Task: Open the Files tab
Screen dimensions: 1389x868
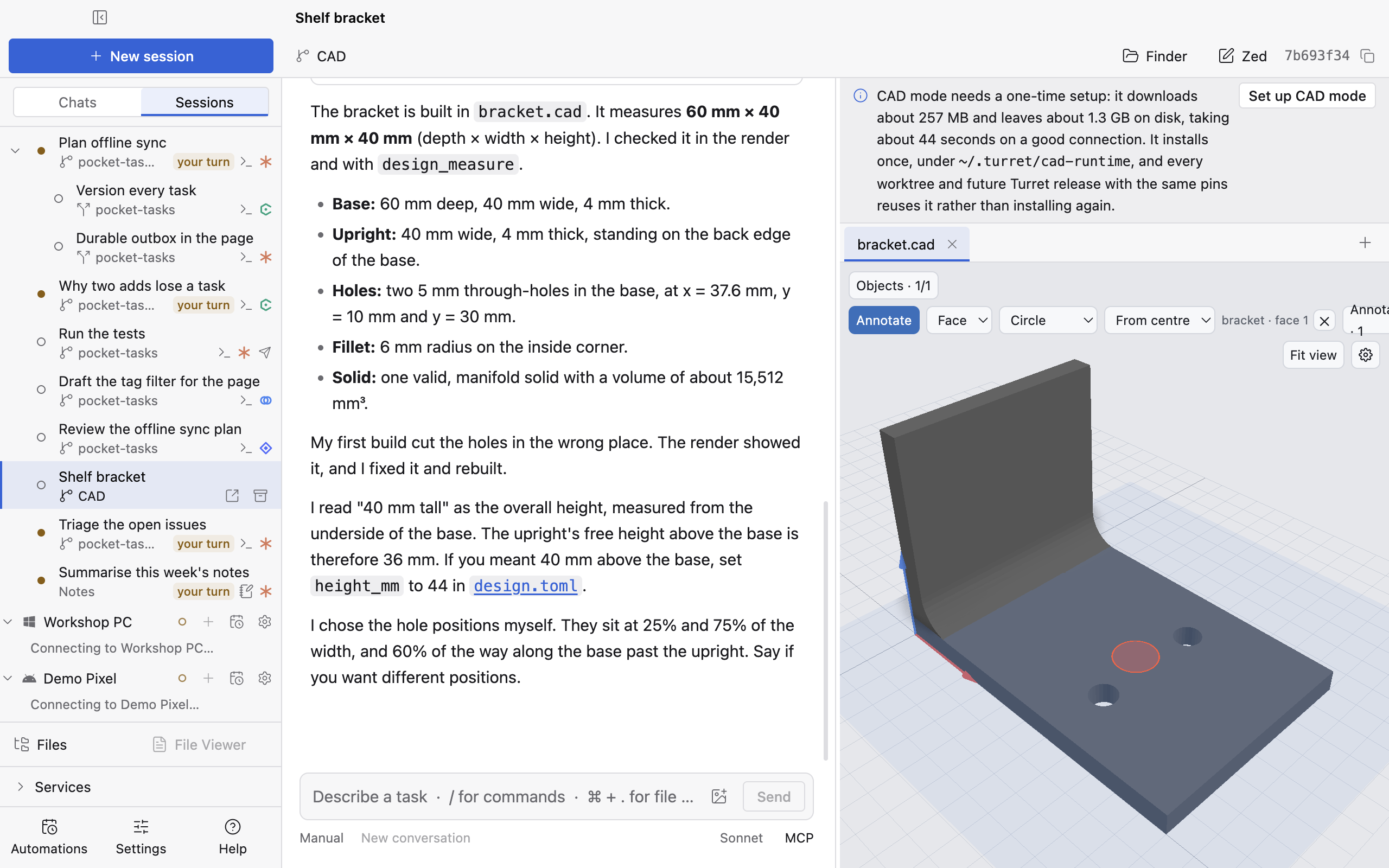Action: pos(40,744)
